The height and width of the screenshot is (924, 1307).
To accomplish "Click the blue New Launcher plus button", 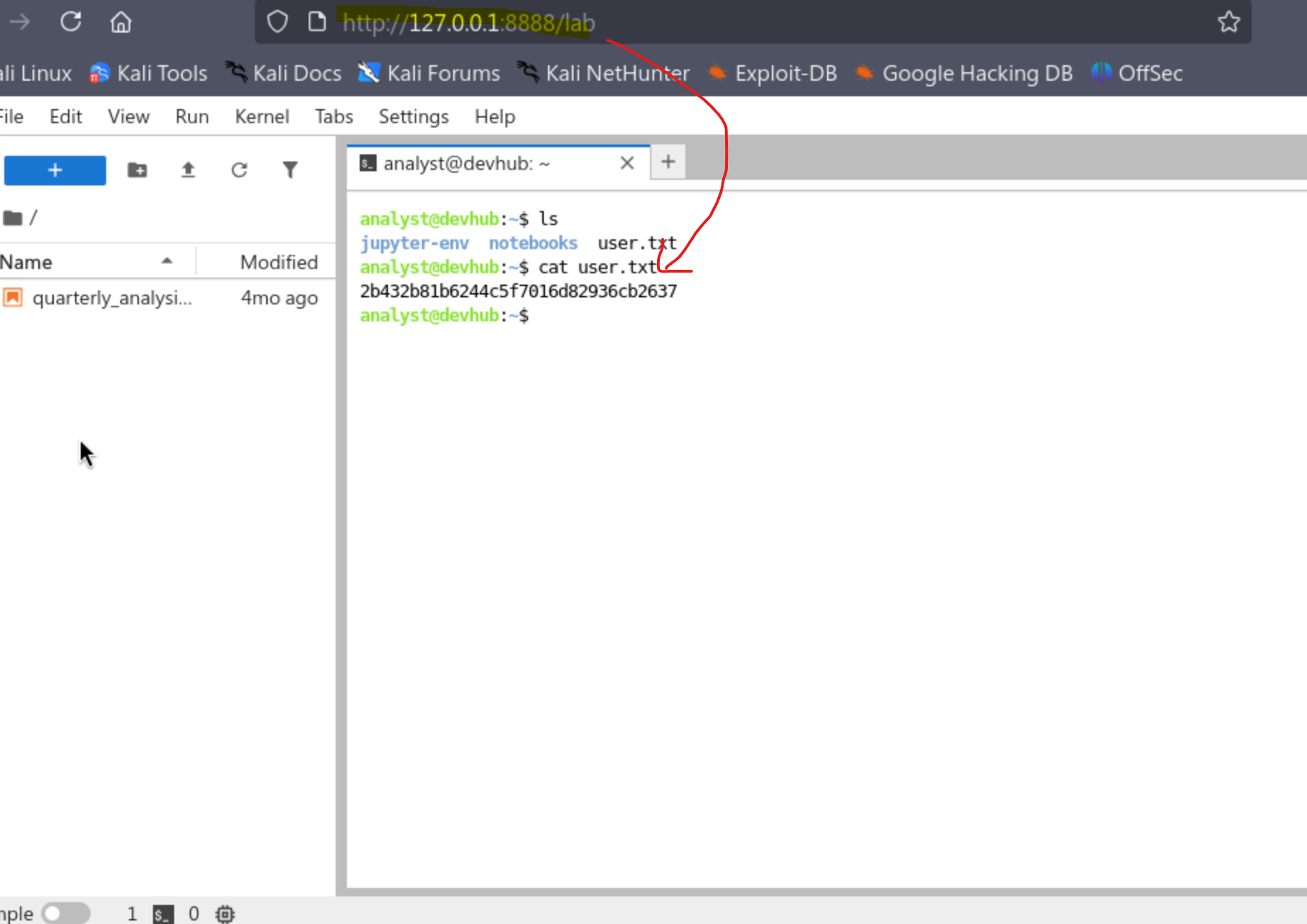I will [55, 170].
